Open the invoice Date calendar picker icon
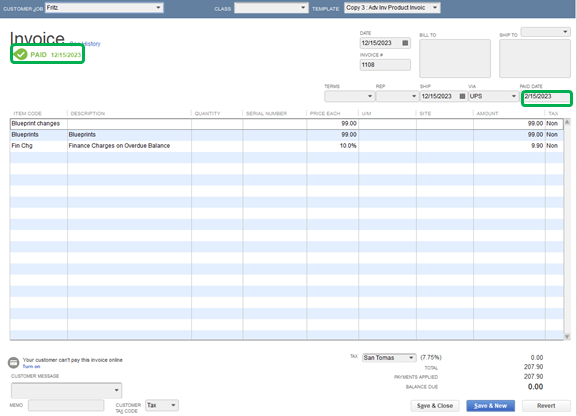Screen dimensions: 577x416 (405, 43)
